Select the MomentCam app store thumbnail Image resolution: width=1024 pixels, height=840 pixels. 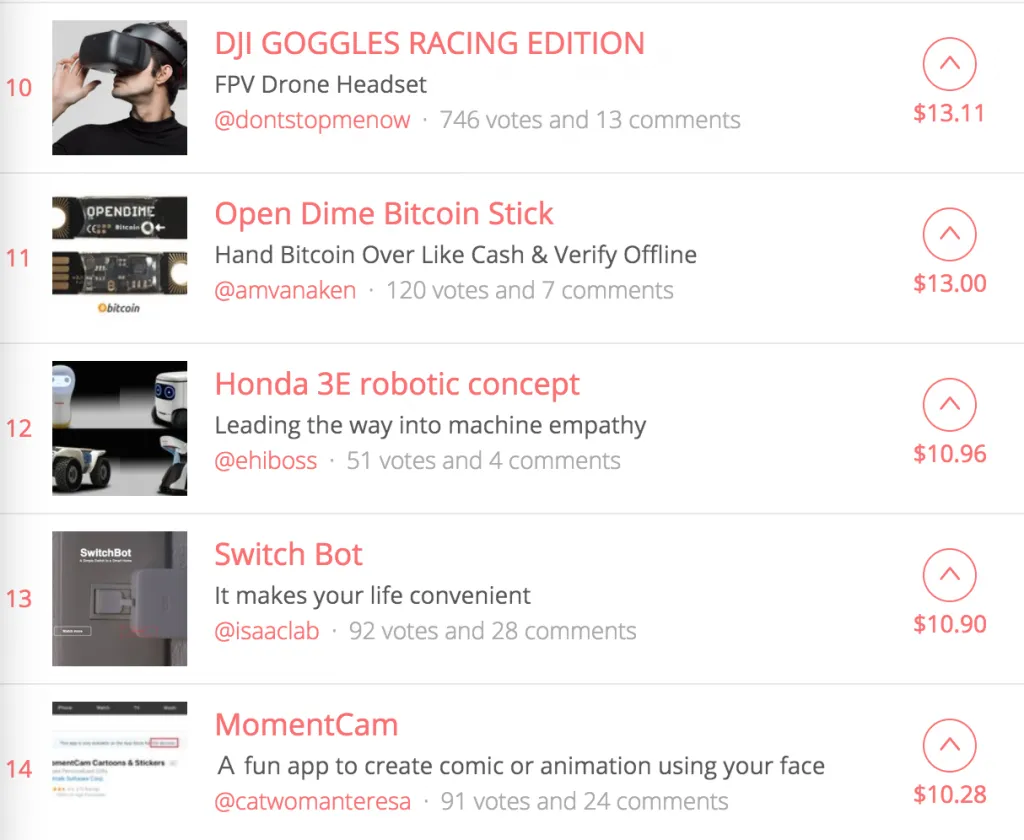click(120, 750)
